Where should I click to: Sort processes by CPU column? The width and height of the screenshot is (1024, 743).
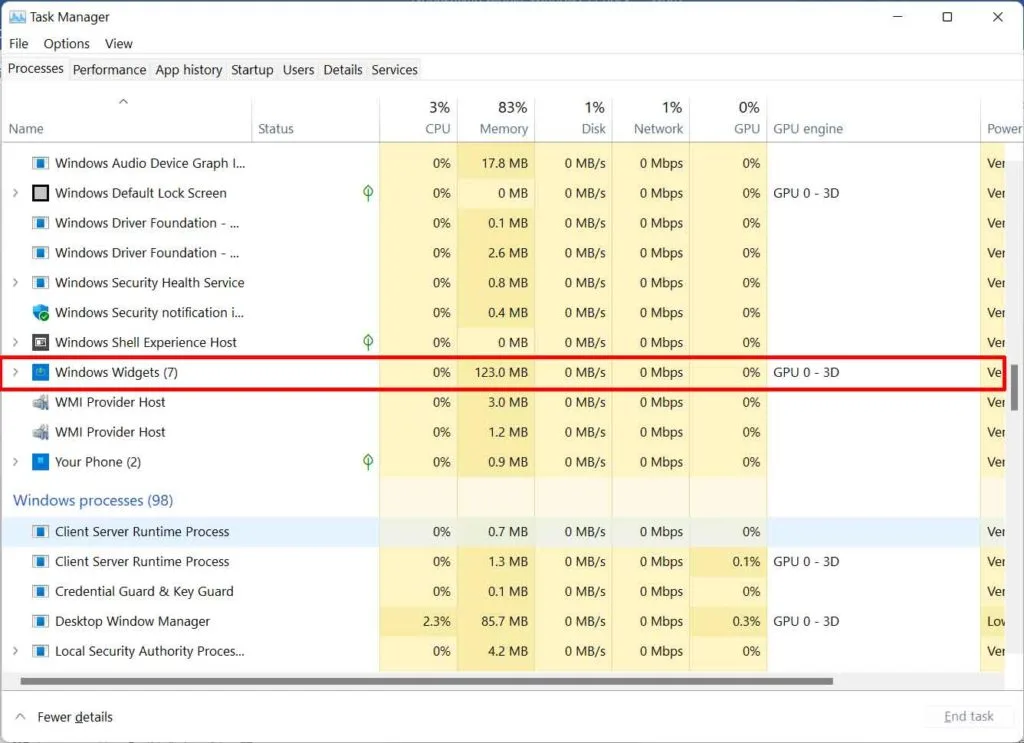click(x=418, y=119)
